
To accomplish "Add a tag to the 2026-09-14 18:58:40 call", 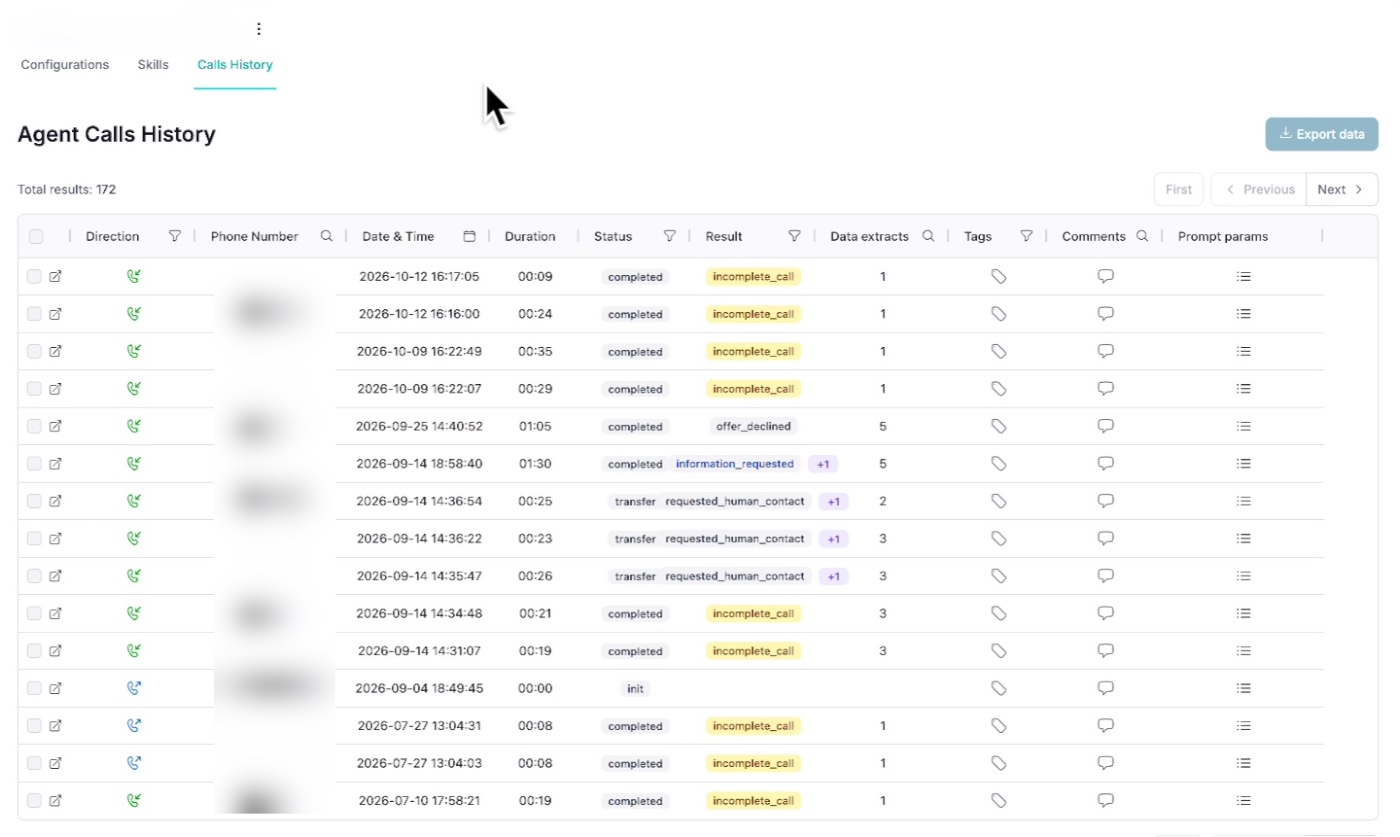I will click(x=998, y=464).
